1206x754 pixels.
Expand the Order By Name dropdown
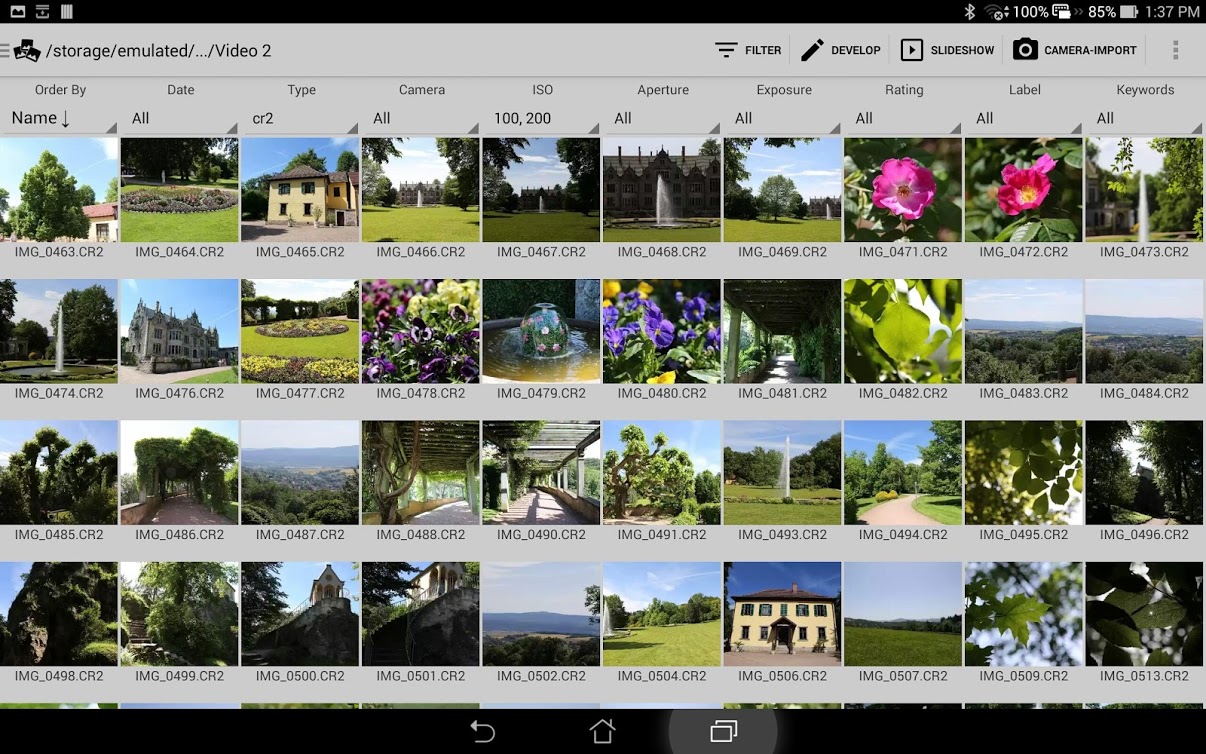click(x=60, y=118)
